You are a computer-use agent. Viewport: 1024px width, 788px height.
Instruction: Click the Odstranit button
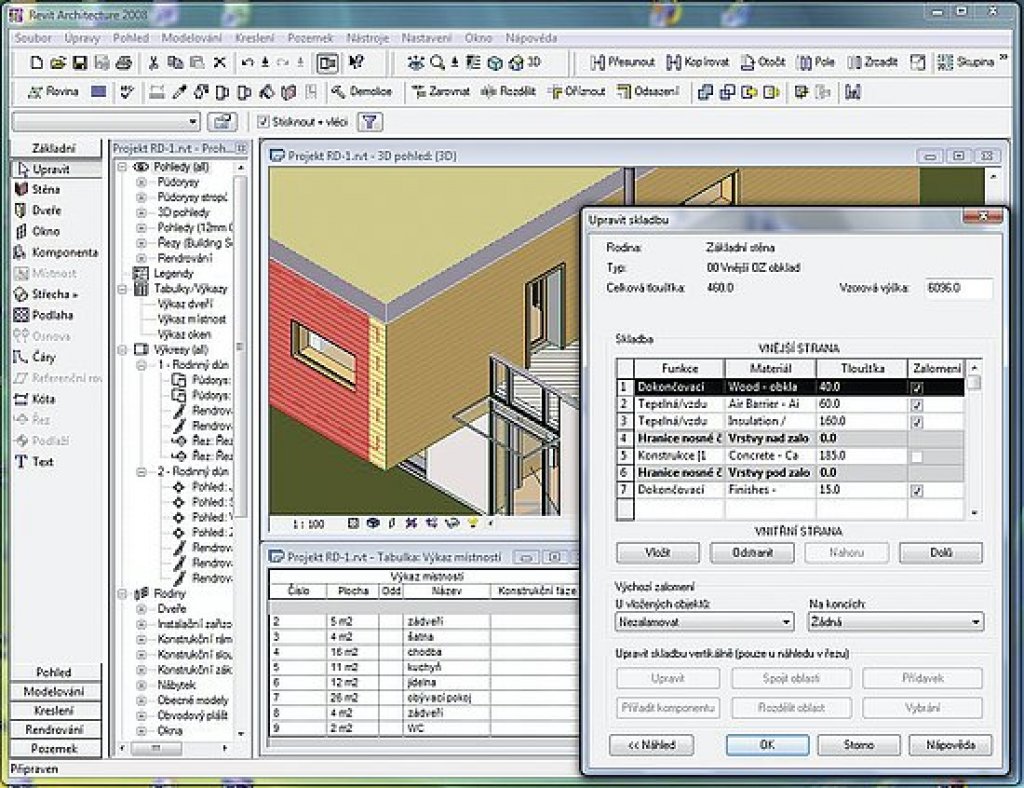[752, 552]
